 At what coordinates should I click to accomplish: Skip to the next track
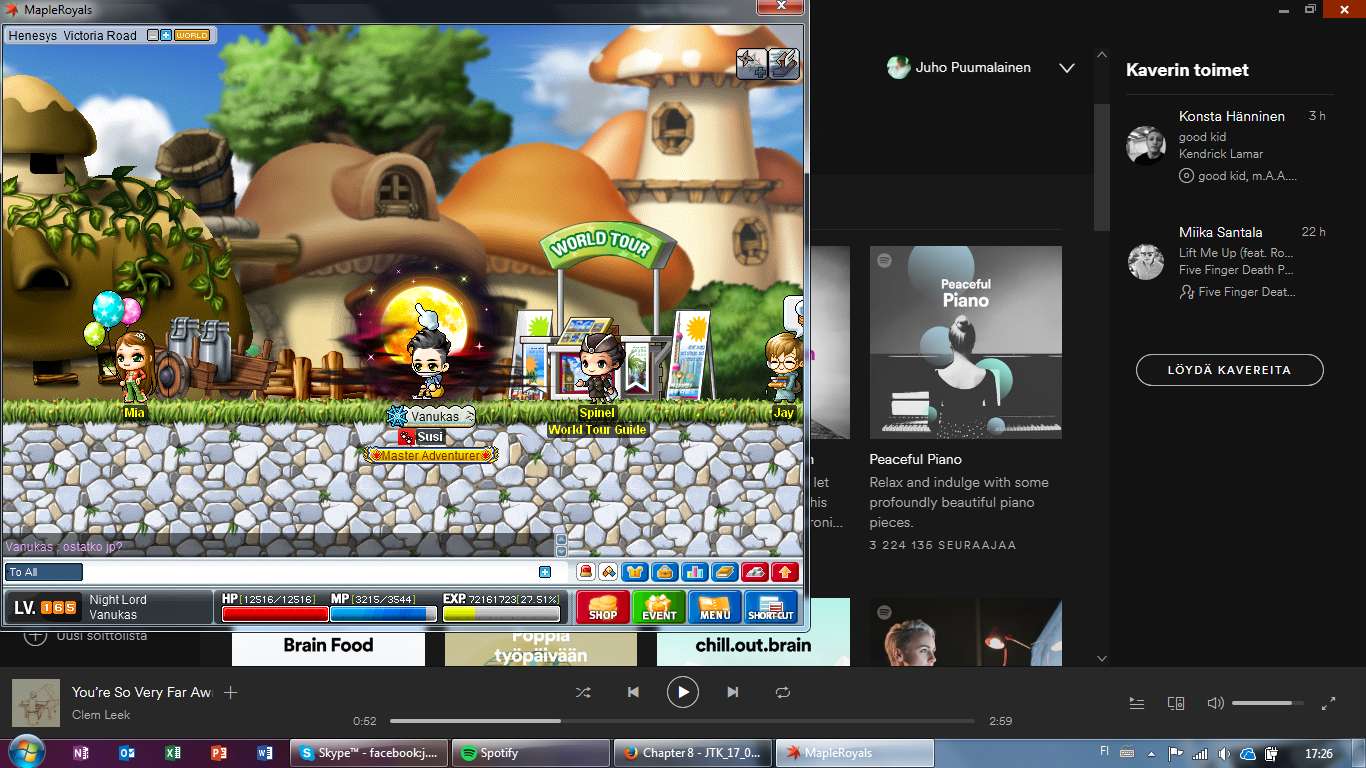click(733, 692)
